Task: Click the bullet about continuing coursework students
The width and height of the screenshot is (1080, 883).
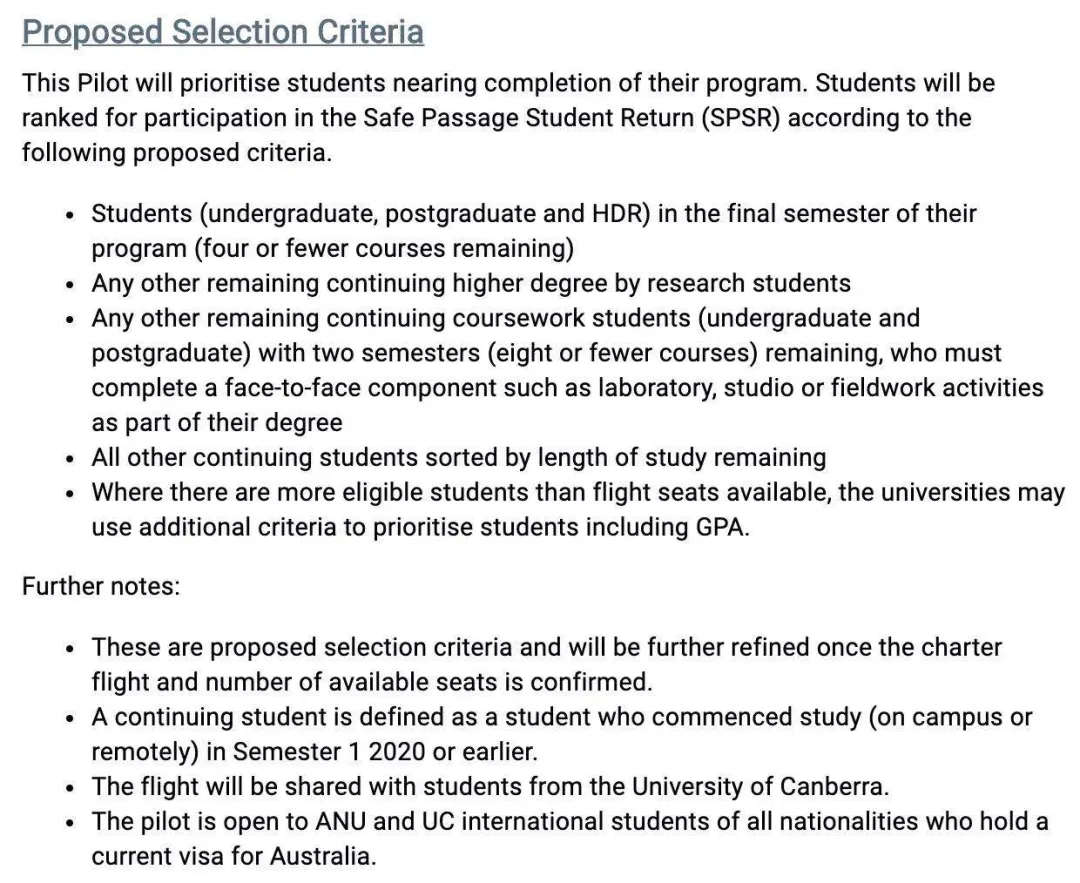Action: click(x=568, y=371)
